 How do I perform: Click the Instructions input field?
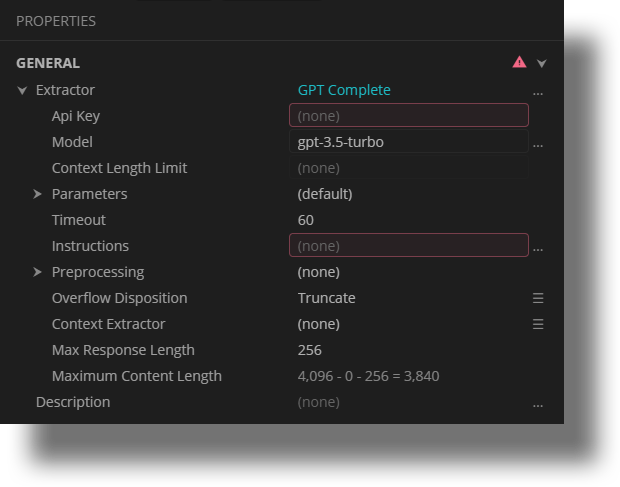[x=408, y=246]
